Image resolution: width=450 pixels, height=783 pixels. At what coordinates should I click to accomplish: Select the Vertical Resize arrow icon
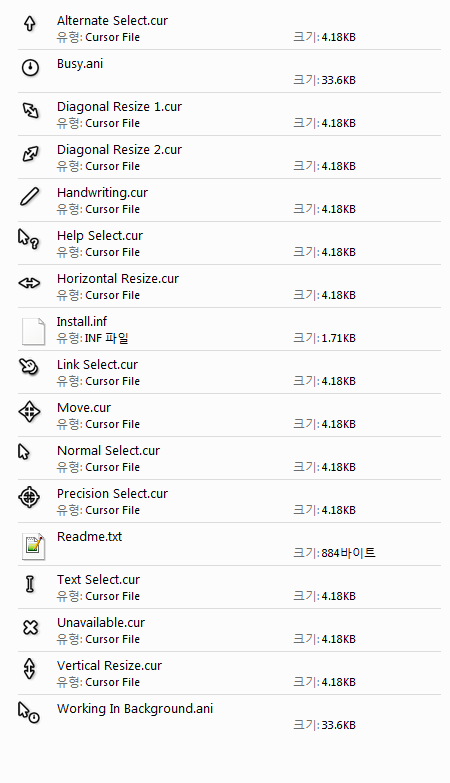pyautogui.click(x=29, y=668)
